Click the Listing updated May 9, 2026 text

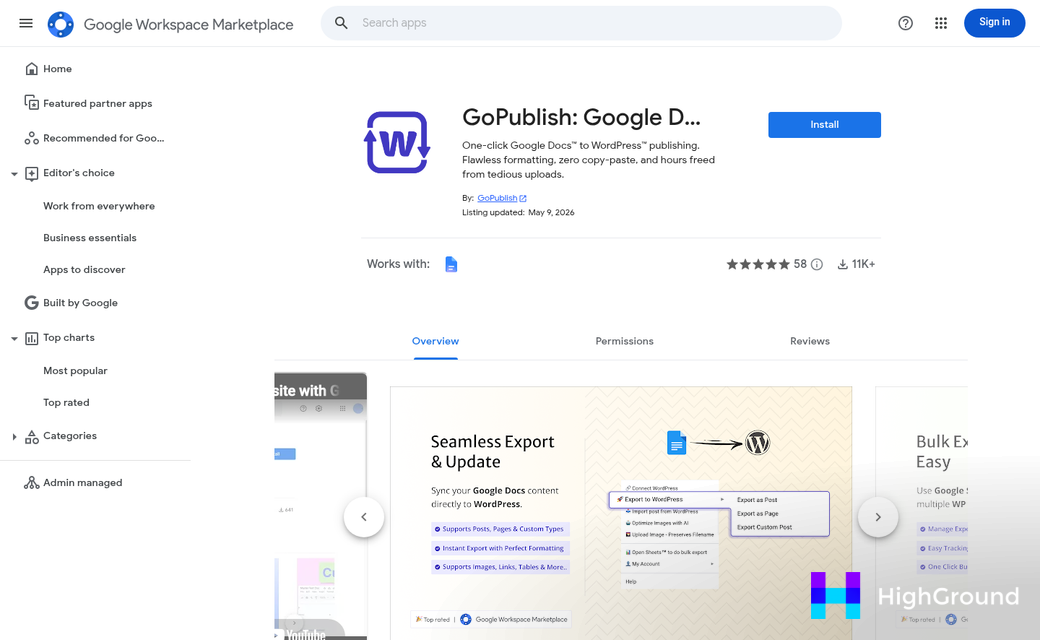518,213
